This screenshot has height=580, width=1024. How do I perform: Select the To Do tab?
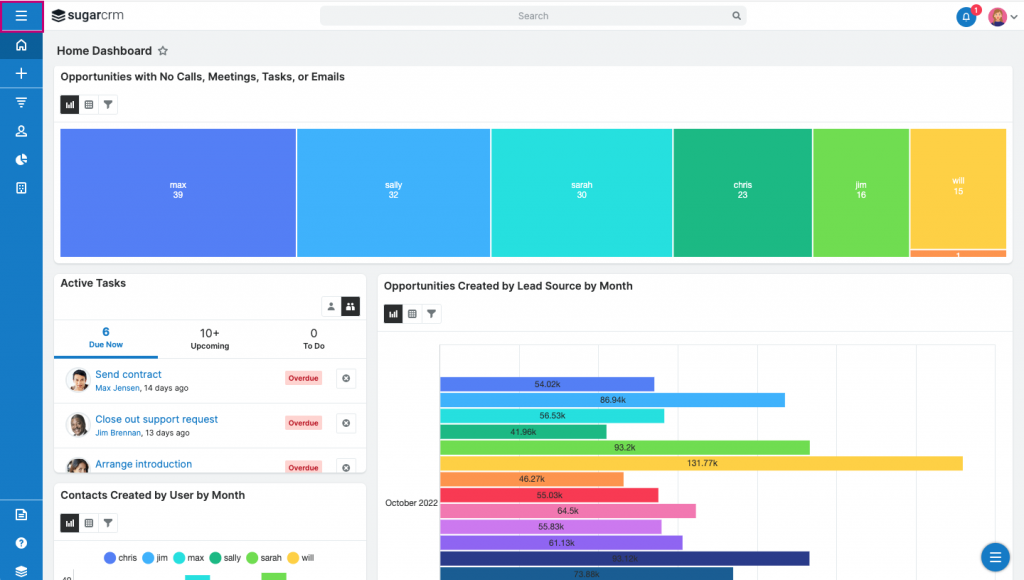(x=313, y=339)
